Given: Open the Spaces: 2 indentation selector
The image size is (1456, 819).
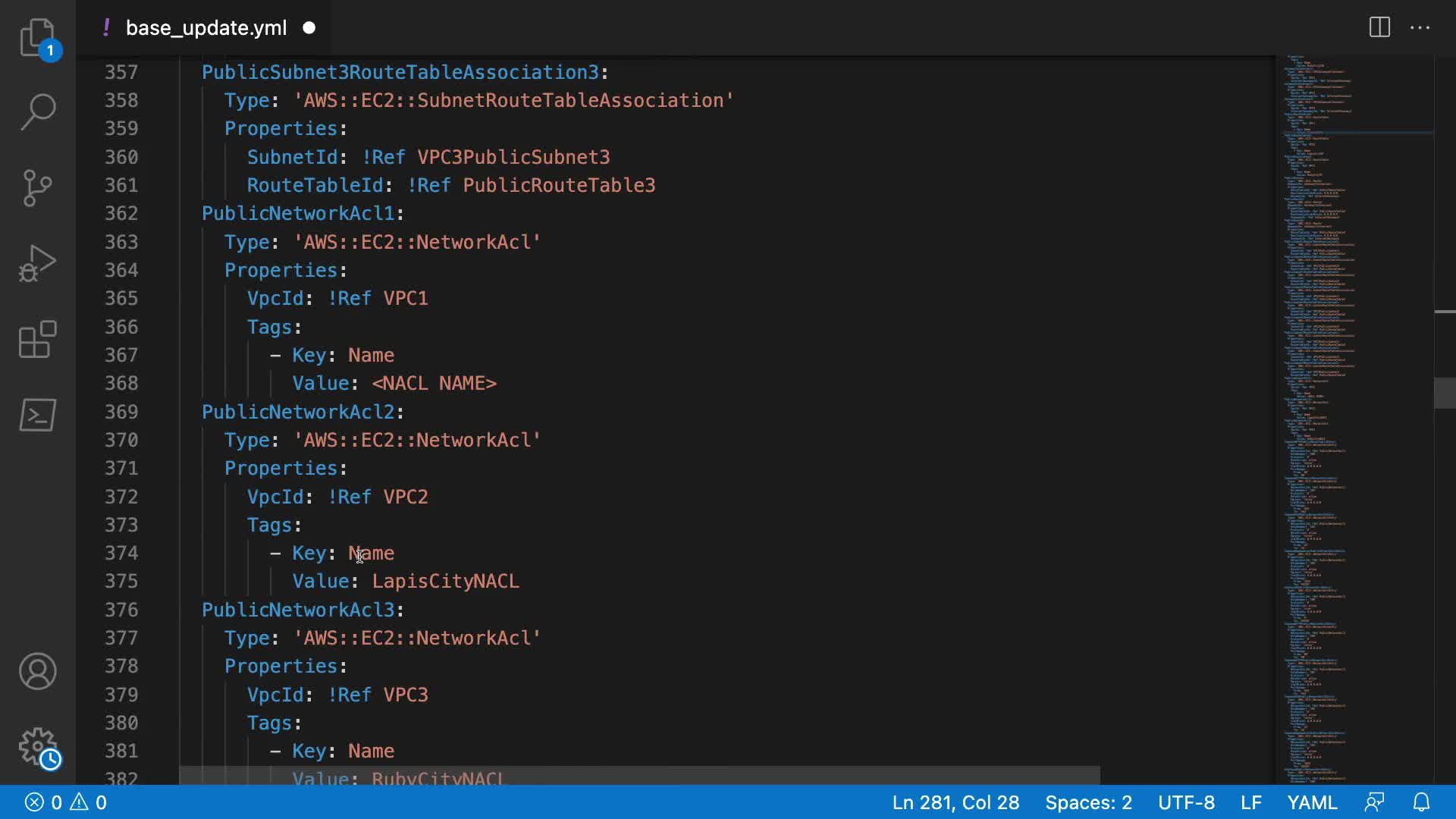Looking at the screenshot, I should click(x=1088, y=802).
